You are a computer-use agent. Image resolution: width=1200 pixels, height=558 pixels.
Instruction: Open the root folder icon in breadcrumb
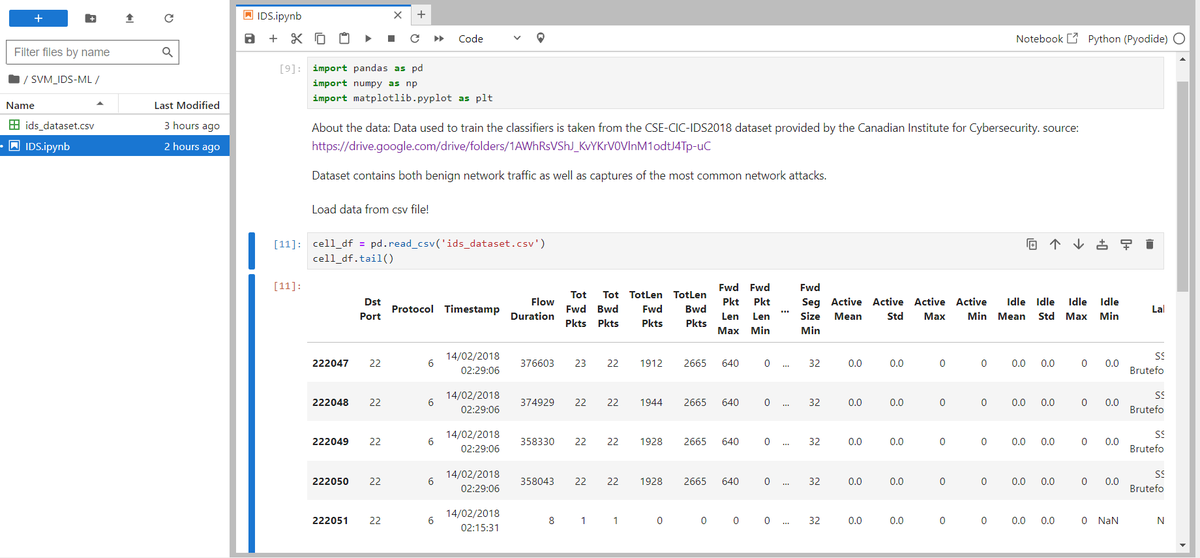[x=13, y=80]
